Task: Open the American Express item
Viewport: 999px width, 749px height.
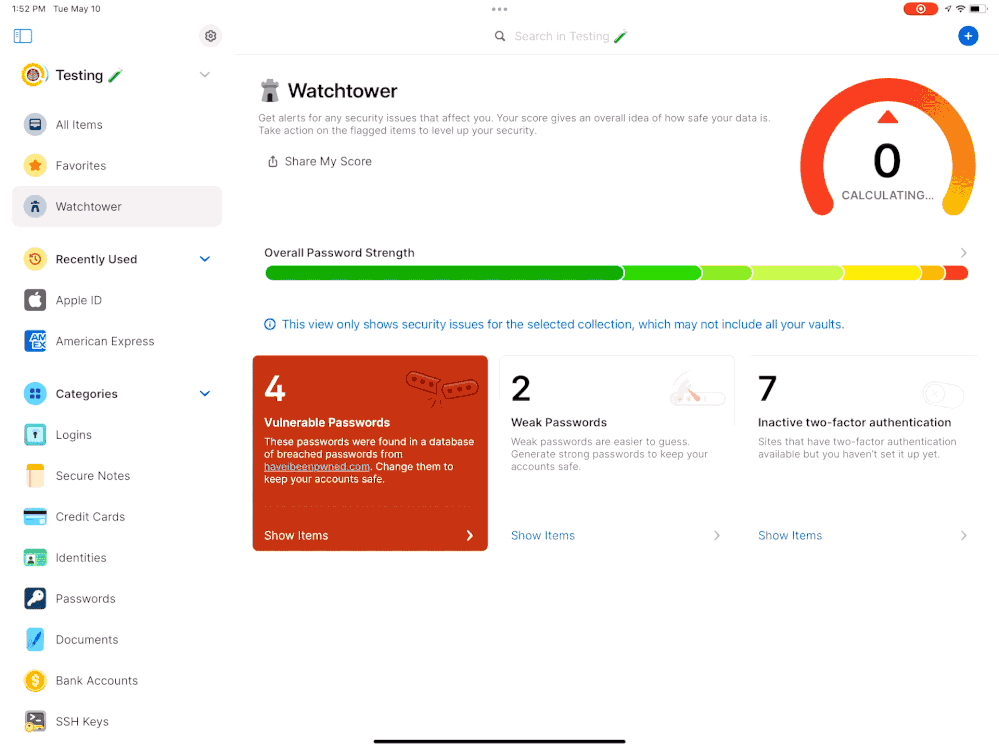Action: [104, 341]
